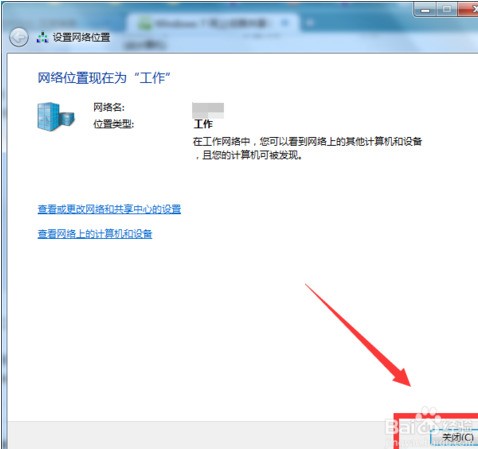Open 查看网络上的计算机和设备 link
Screen dimensions: 478x449
pyautogui.click(x=95, y=234)
